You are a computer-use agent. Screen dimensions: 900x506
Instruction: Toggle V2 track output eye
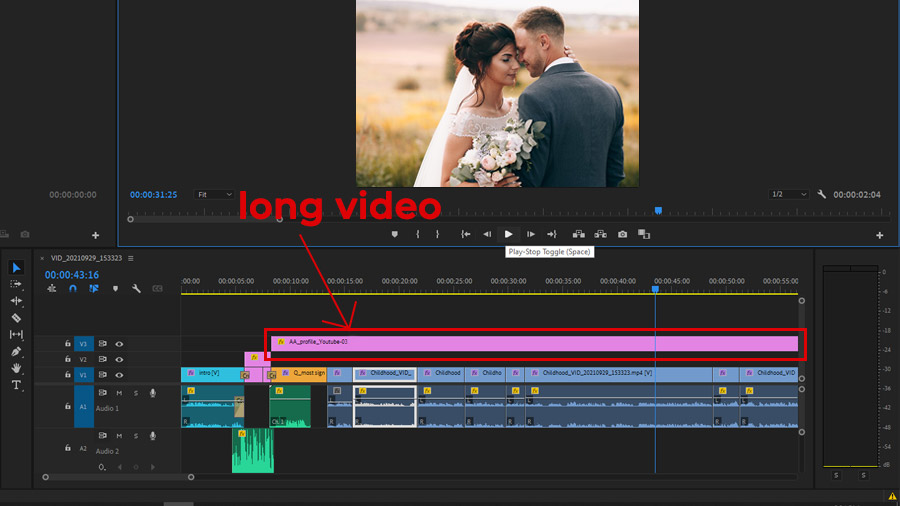[119, 360]
